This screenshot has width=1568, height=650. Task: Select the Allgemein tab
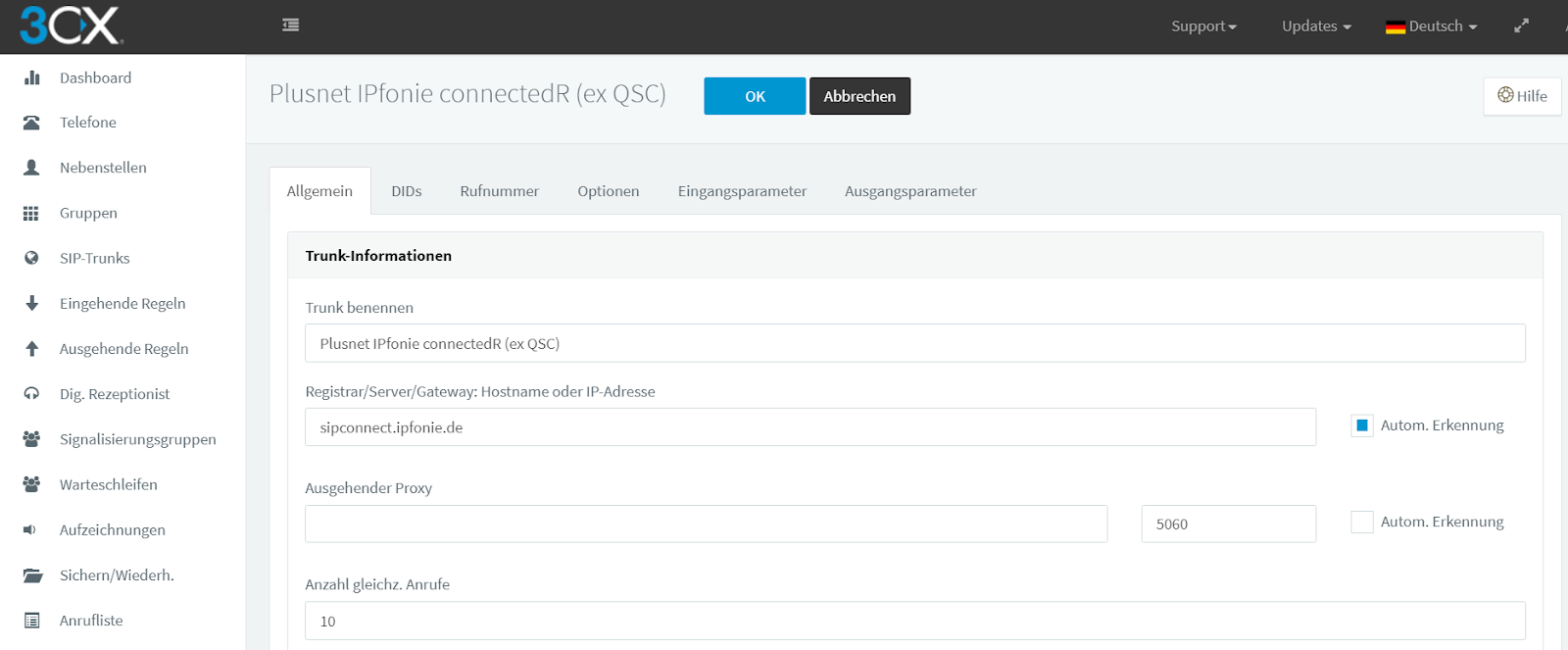[x=319, y=191]
